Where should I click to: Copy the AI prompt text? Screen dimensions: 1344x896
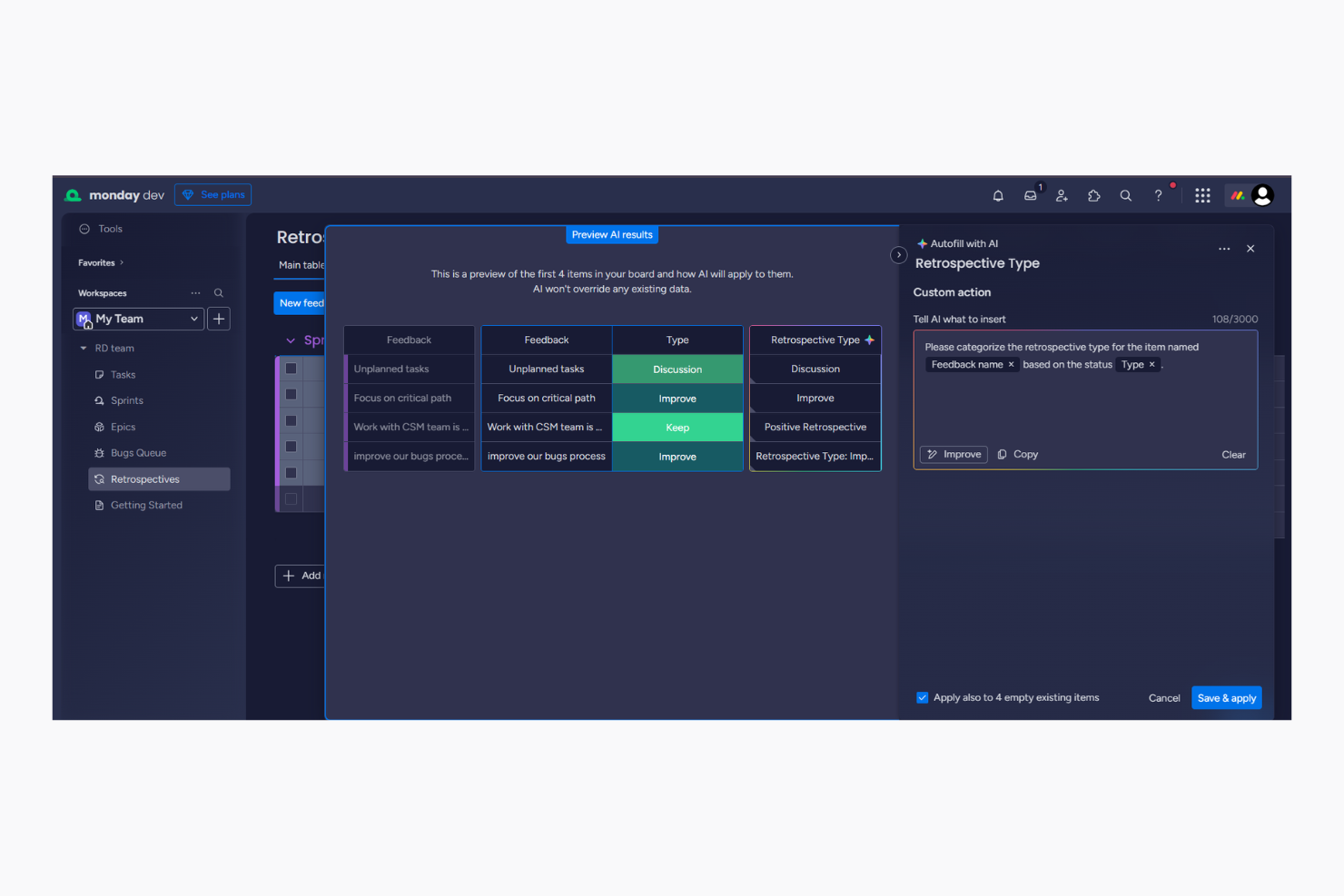pyautogui.click(x=1016, y=454)
